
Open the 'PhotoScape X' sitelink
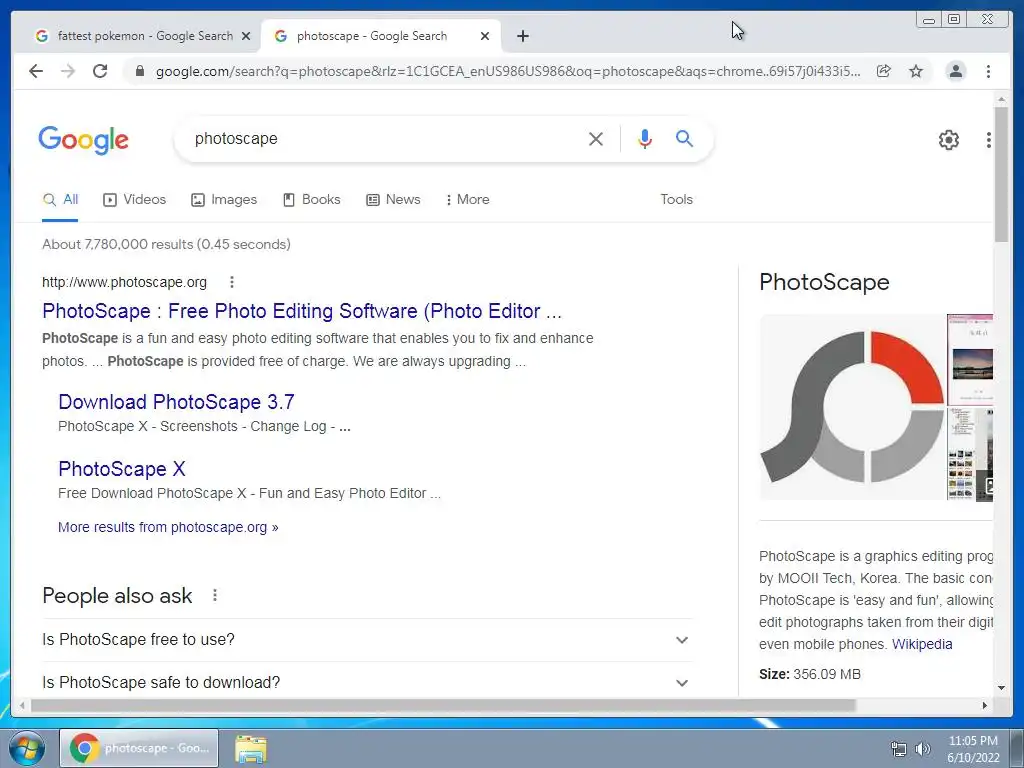click(122, 469)
